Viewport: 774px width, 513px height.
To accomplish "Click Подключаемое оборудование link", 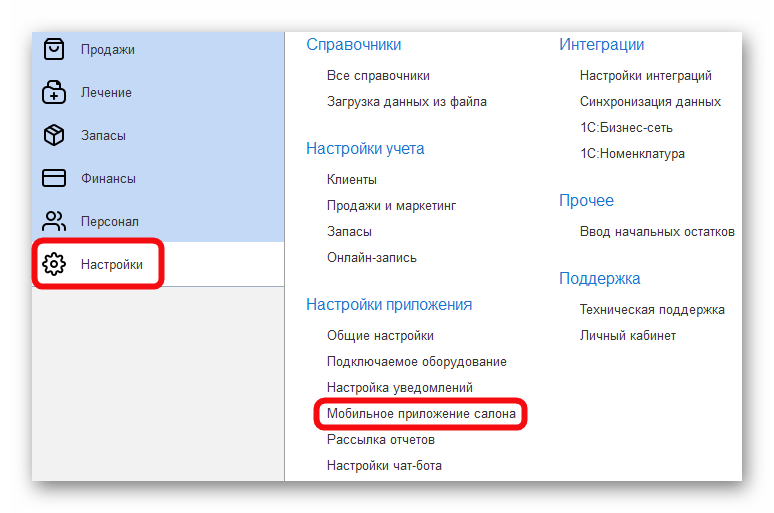I will pyautogui.click(x=416, y=361).
